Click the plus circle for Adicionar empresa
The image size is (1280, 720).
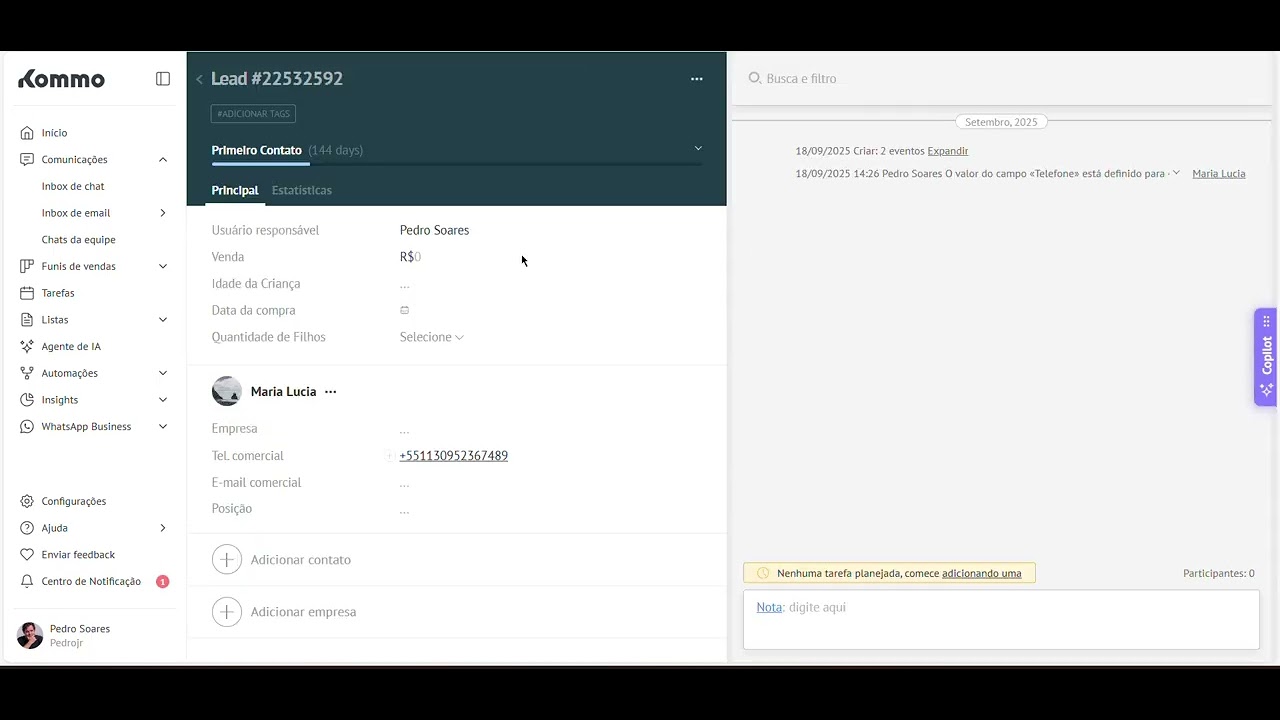tap(227, 611)
